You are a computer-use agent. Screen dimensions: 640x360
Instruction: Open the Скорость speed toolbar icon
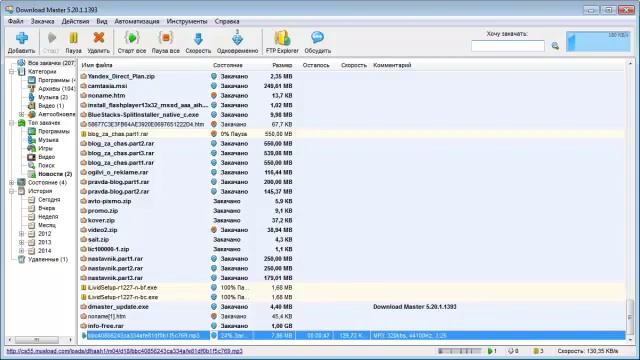[x=198, y=38]
